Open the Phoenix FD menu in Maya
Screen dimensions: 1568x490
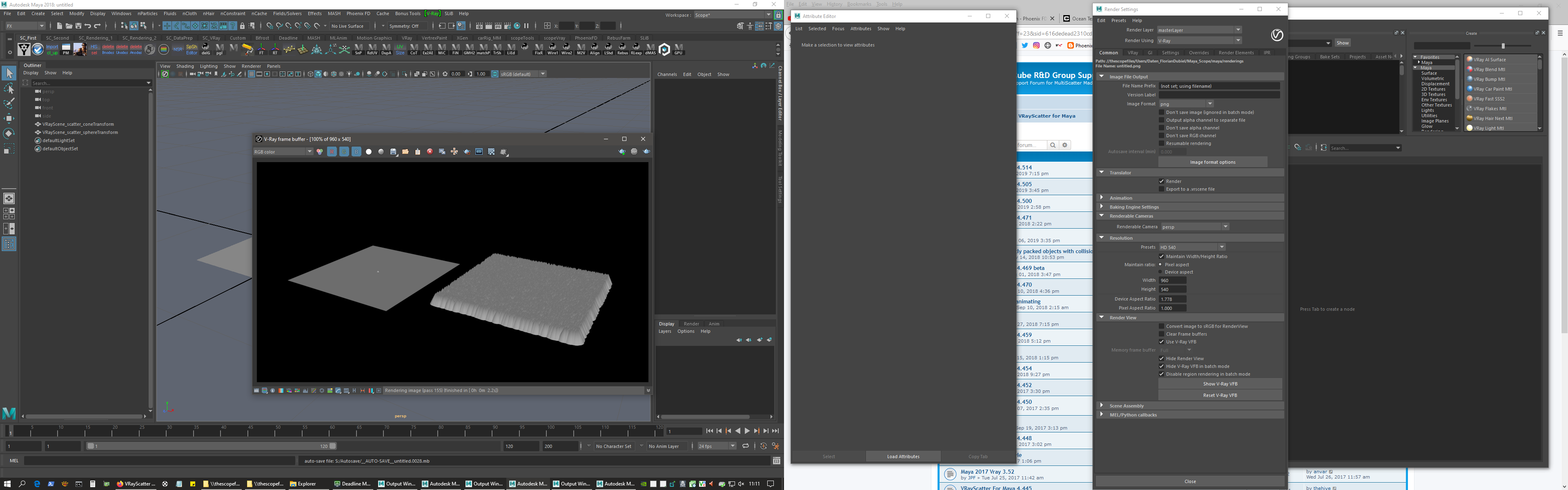[358, 13]
